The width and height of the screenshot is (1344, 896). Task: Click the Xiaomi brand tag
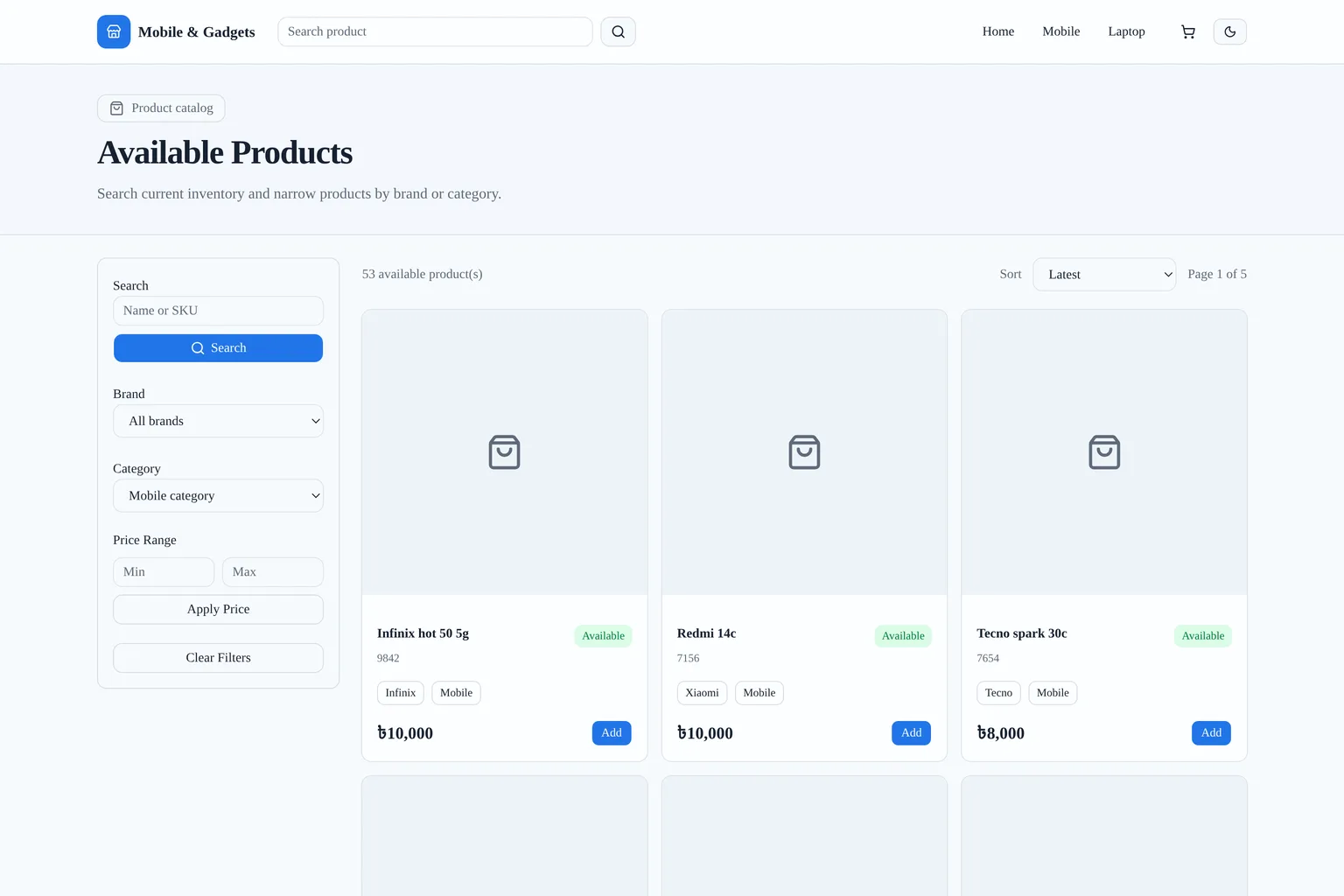point(702,693)
